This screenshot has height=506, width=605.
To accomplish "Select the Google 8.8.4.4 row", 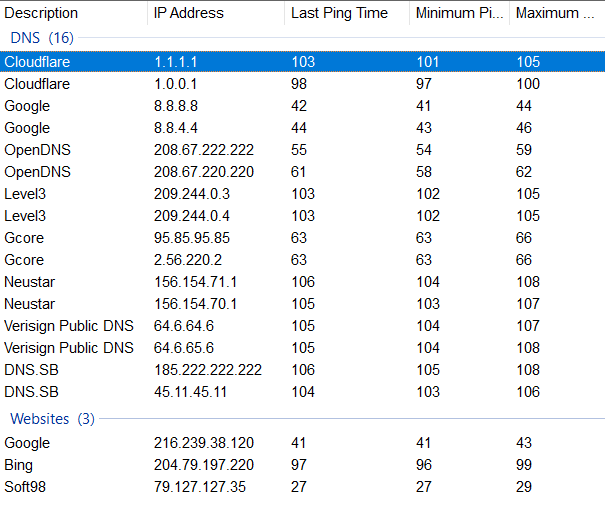I will [x=302, y=128].
